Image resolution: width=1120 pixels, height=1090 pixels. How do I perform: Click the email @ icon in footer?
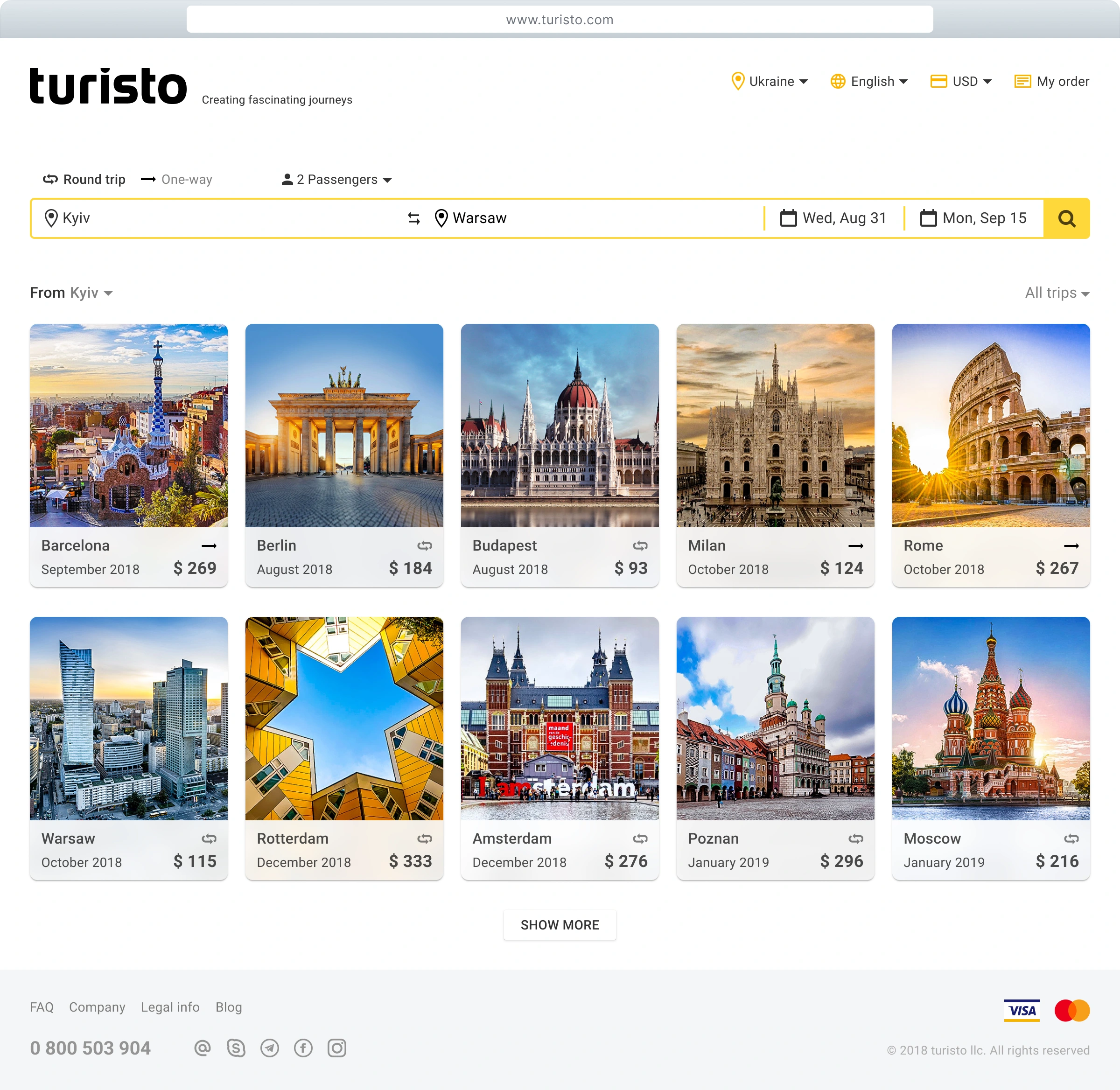point(202,1048)
